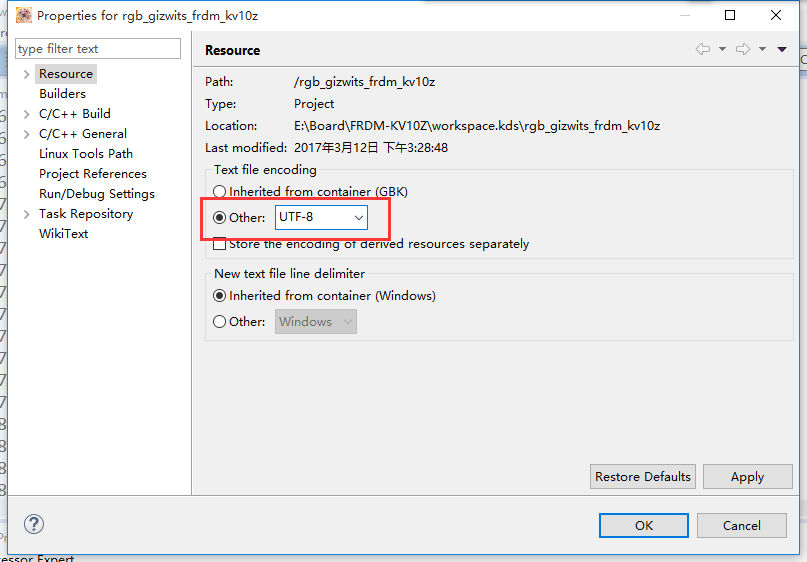Screen dimensions: 807x562
Task: Click the type filter text field
Action: tap(98, 48)
